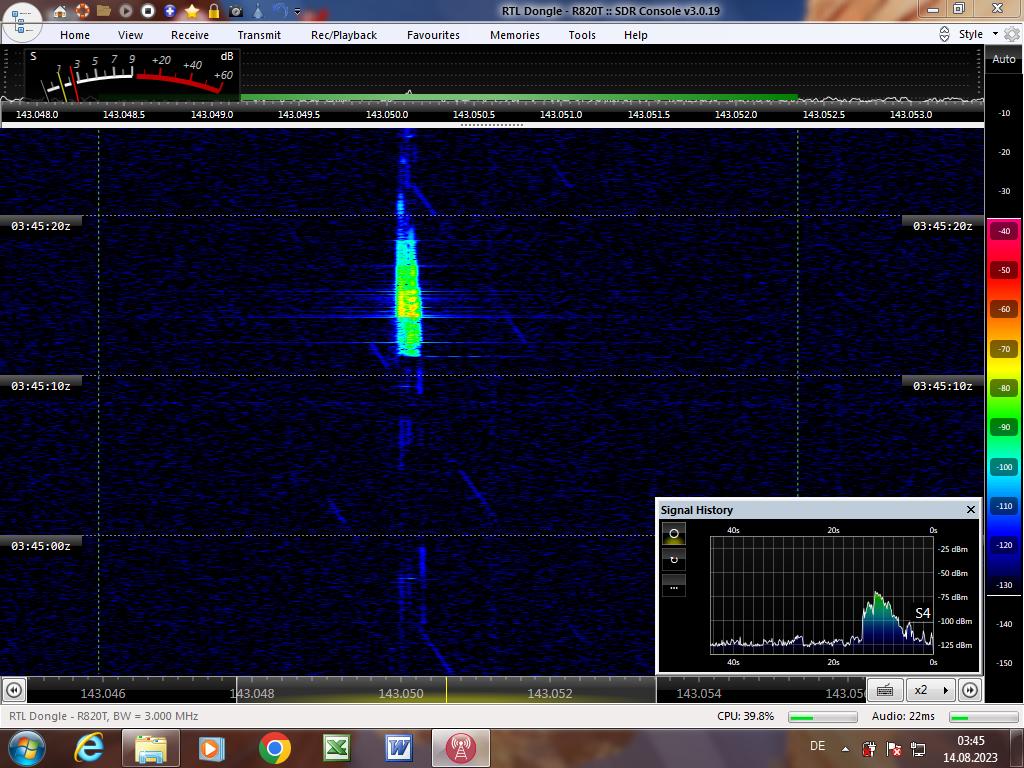The image size is (1024, 768).
Task: Expand the quick access toolbar customize arrow
Action: tap(297, 12)
